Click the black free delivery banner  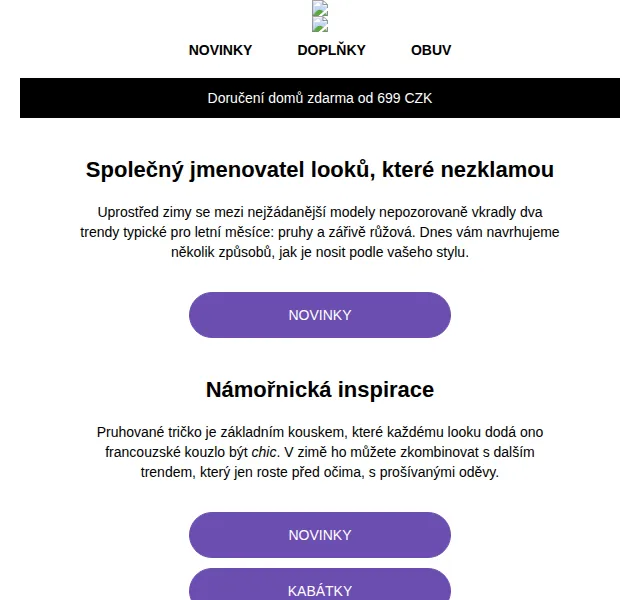tap(320, 98)
